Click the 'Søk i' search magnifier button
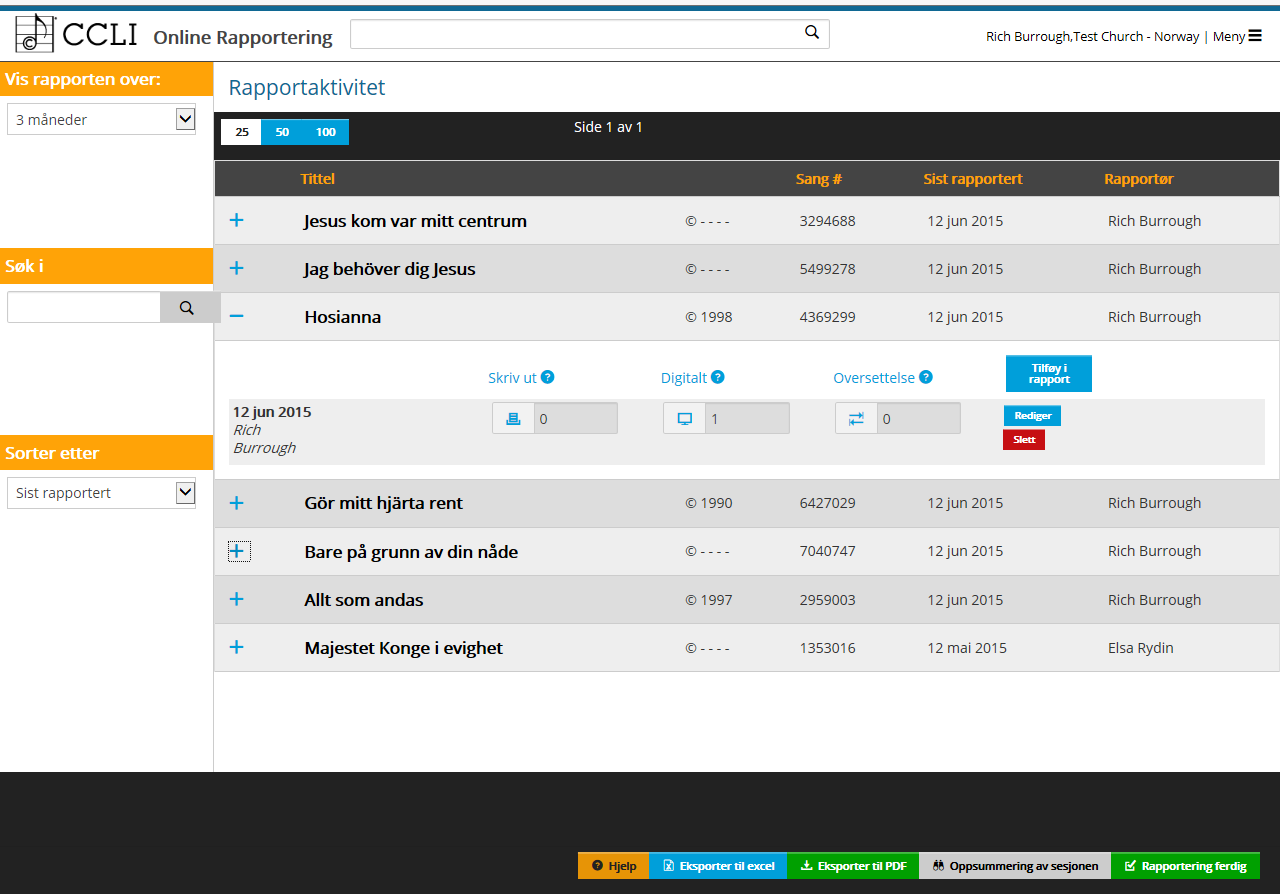 (x=187, y=307)
